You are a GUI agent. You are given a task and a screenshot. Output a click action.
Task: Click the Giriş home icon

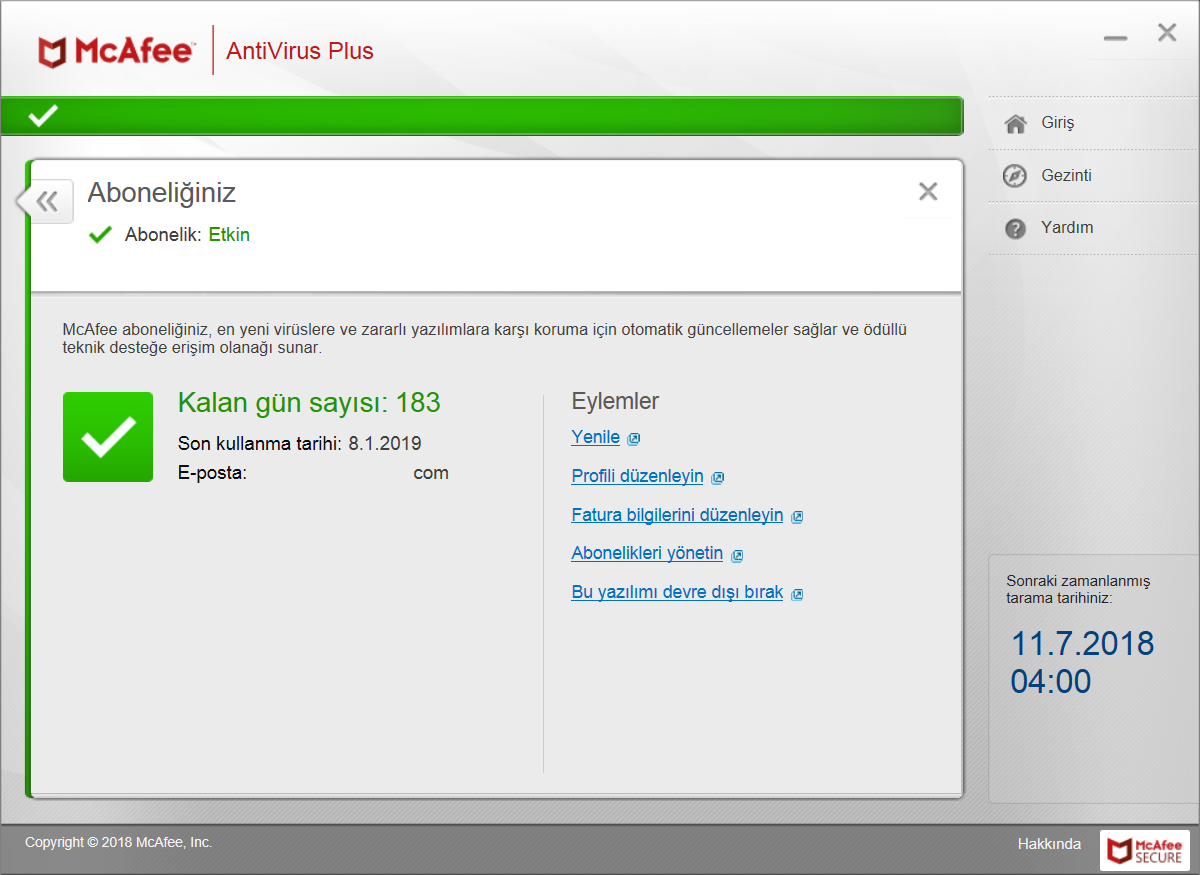(1015, 124)
